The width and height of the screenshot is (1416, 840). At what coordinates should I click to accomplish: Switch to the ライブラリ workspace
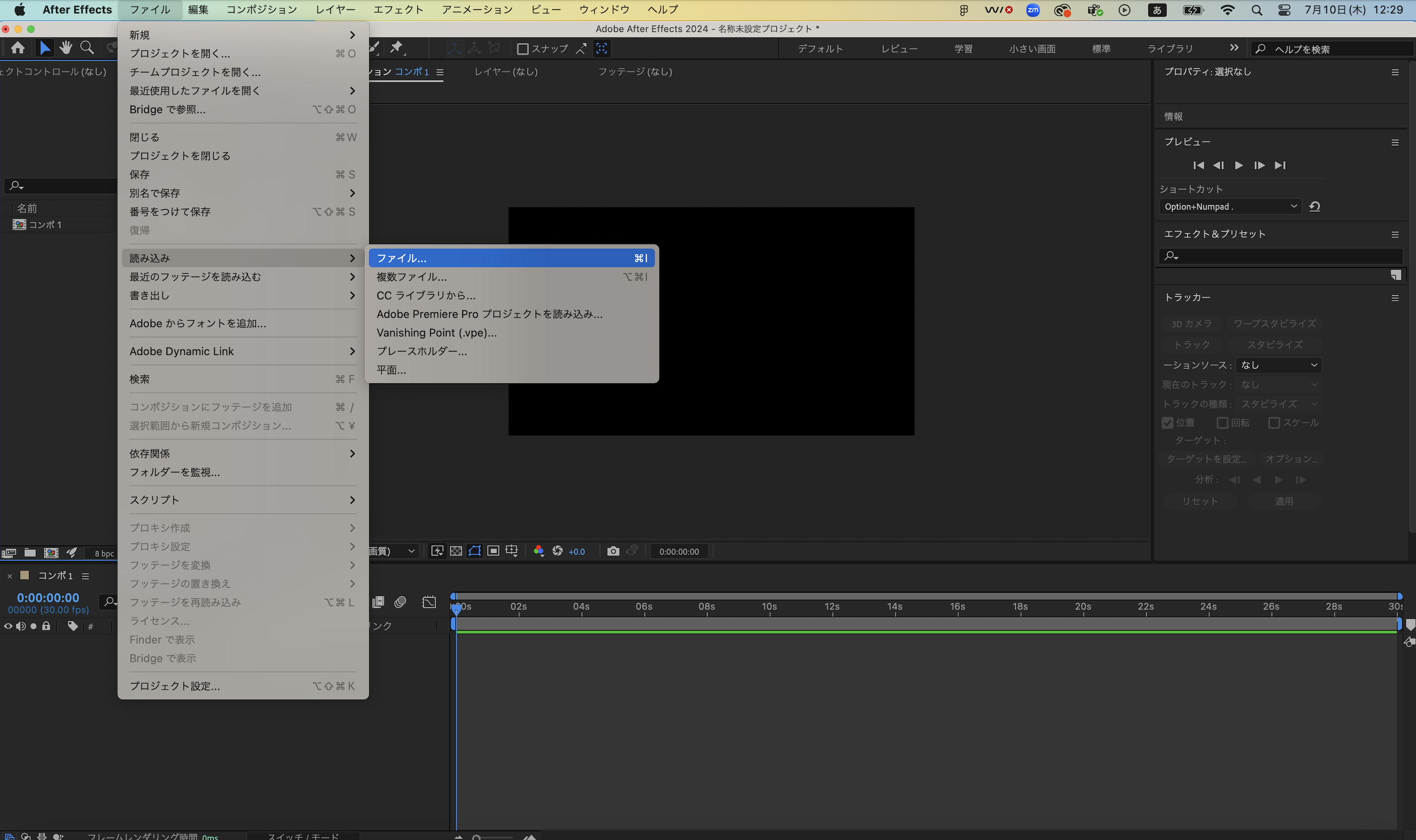[1170, 49]
